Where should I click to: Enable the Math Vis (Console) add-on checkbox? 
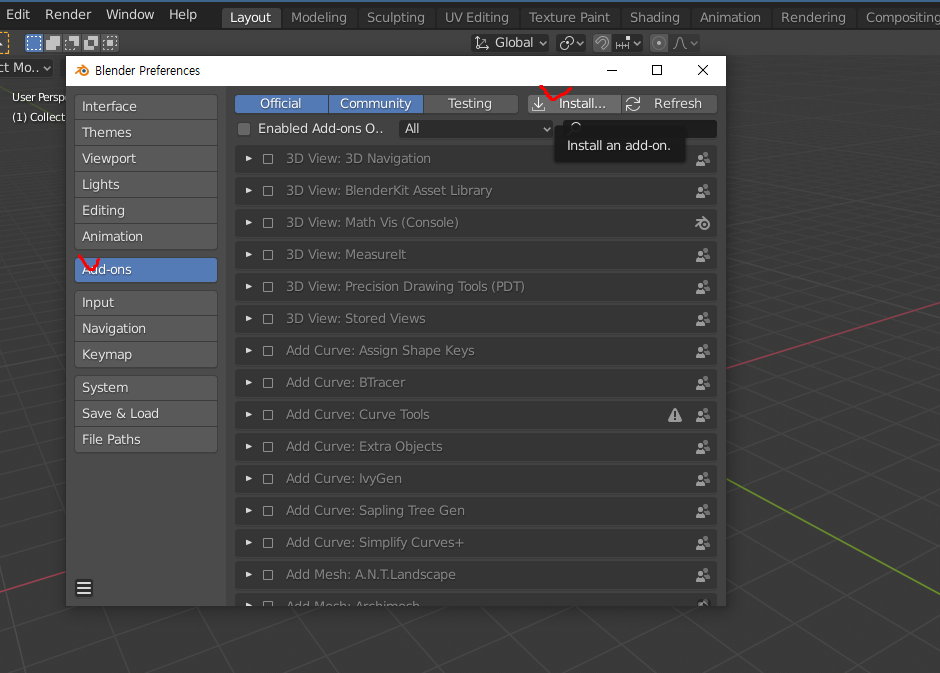point(268,223)
